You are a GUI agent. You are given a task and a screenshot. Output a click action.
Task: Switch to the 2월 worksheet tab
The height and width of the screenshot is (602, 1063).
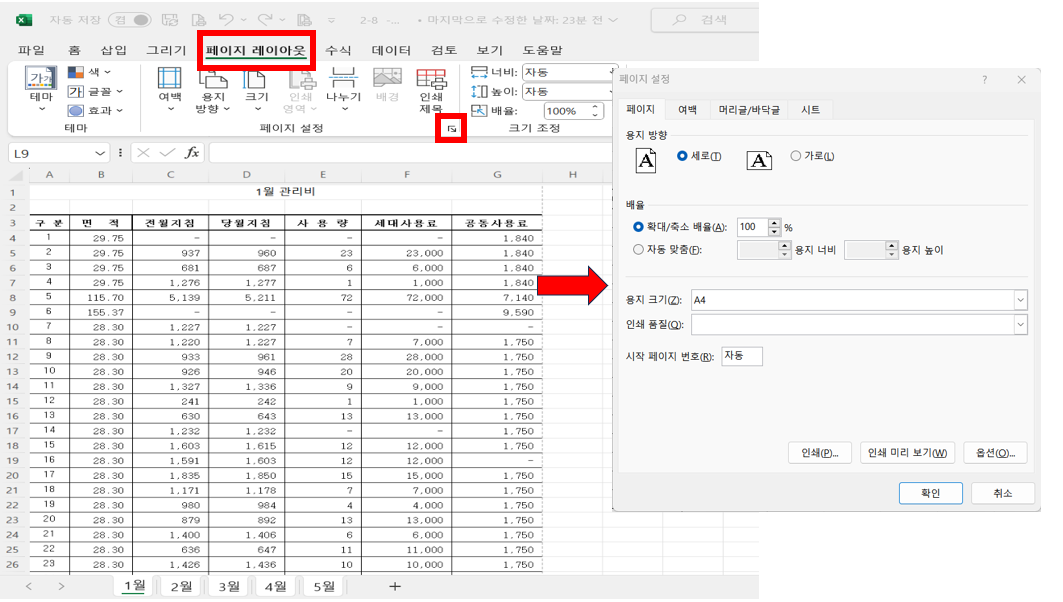point(181,586)
